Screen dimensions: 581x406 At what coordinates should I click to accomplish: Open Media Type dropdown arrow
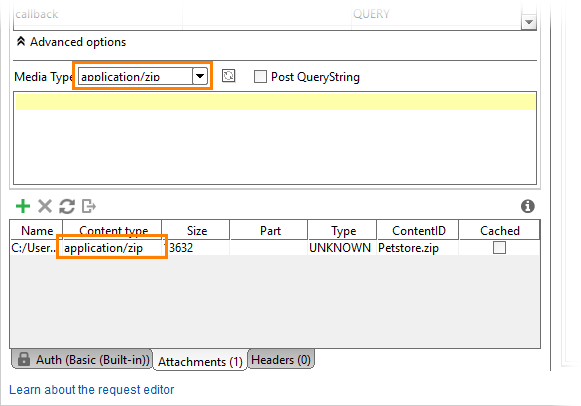pos(200,76)
